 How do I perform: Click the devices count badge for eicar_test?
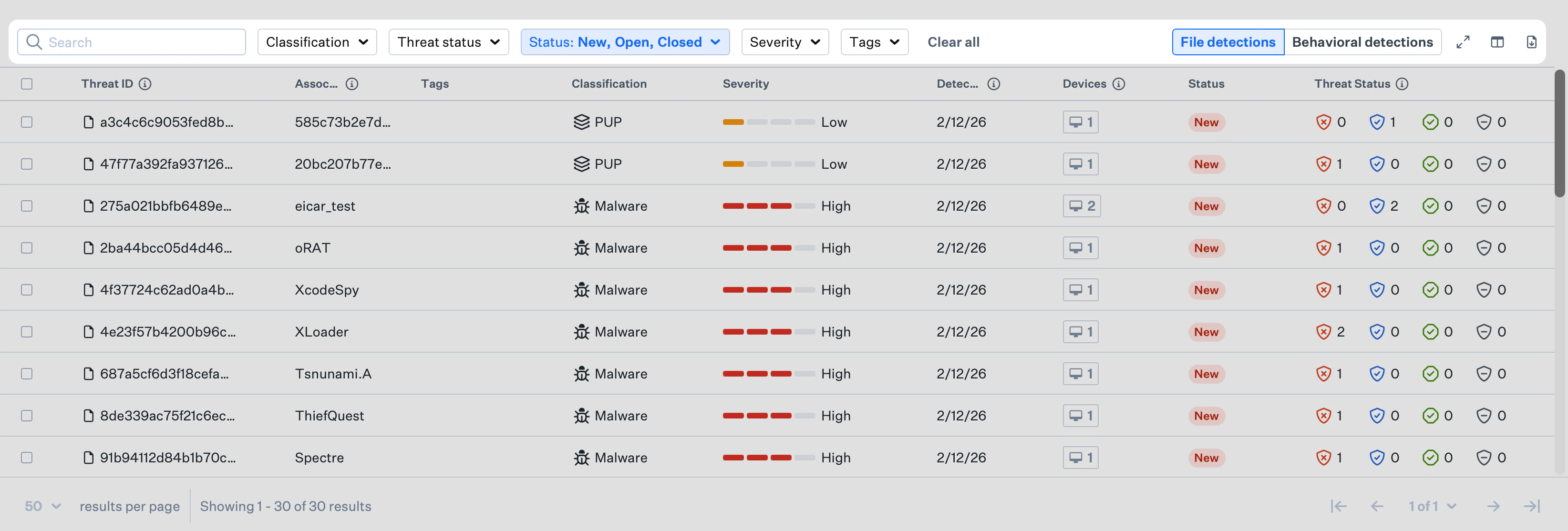[1081, 205]
